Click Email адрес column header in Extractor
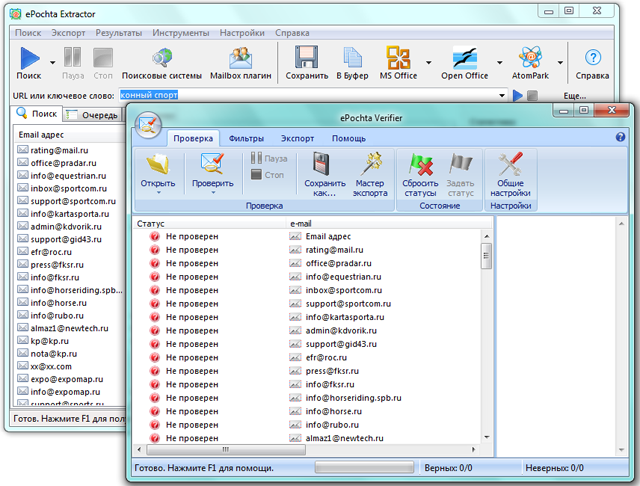The image size is (640, 486). tap(69, 135)
